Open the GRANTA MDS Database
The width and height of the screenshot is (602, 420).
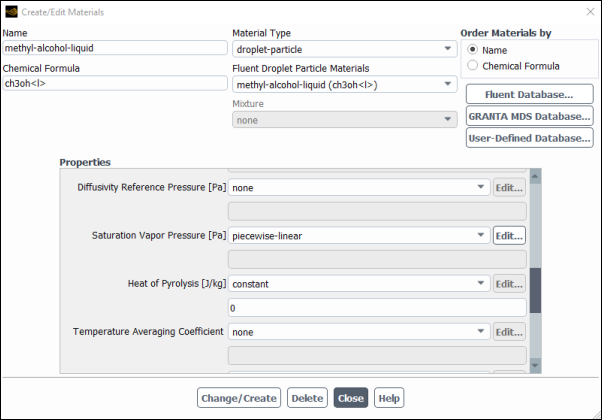pyautogui.click(x=529, y=117)
